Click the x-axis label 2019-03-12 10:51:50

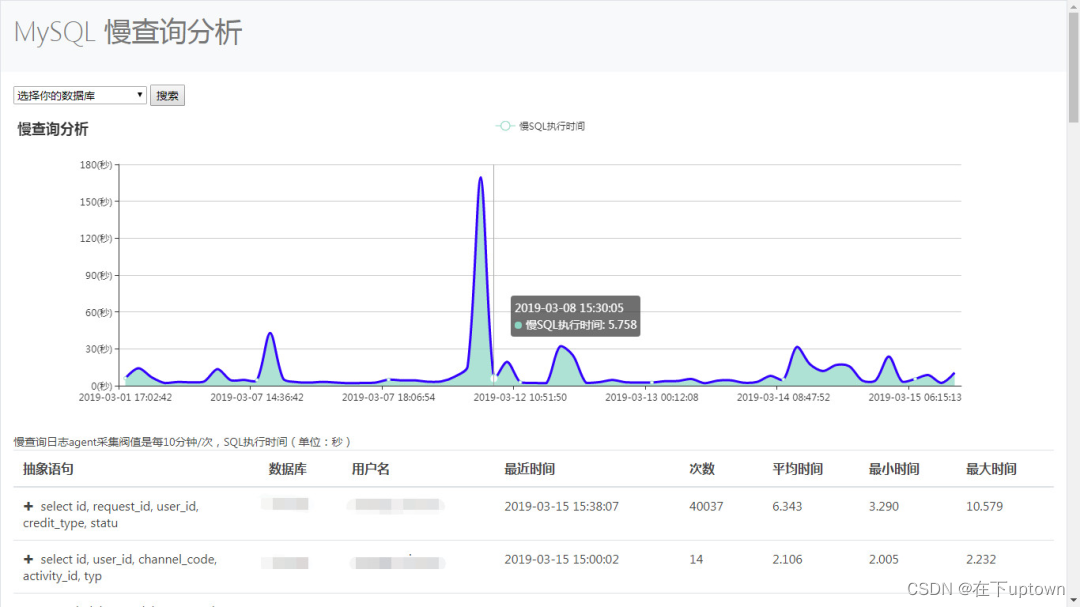[x=520, y=398]
